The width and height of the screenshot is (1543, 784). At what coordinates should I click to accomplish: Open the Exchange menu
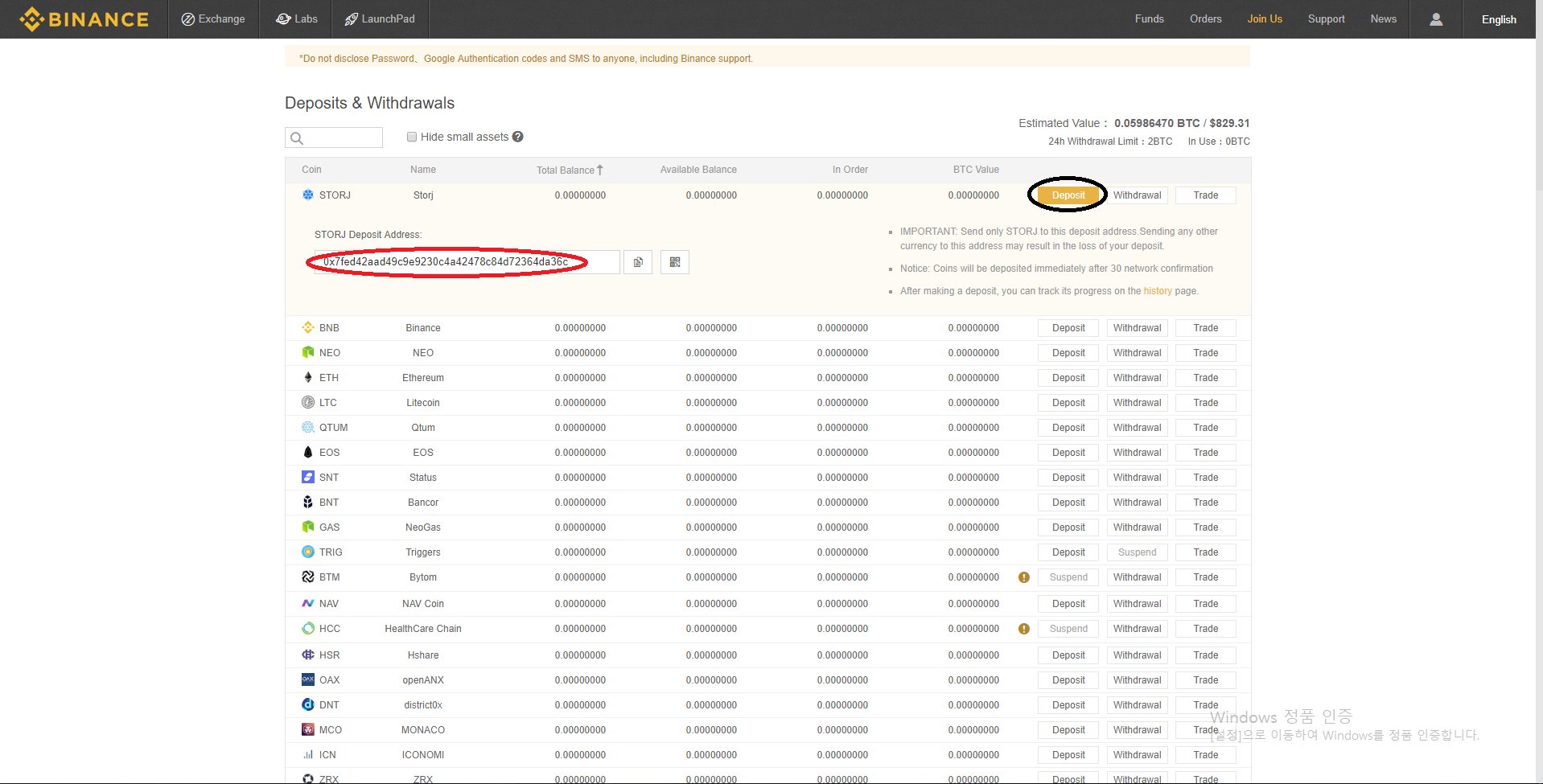[213, 19]
